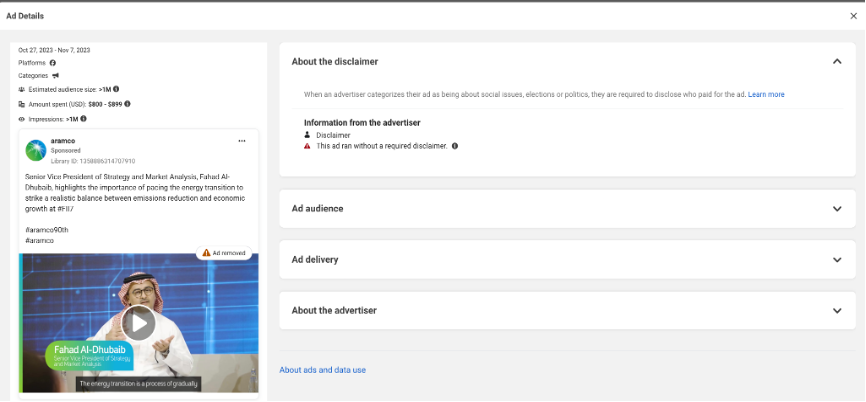The image size is (866, 402).
Task: Click the aramco logo avatar
Action: pyautogui.click(x=36, y=150)
